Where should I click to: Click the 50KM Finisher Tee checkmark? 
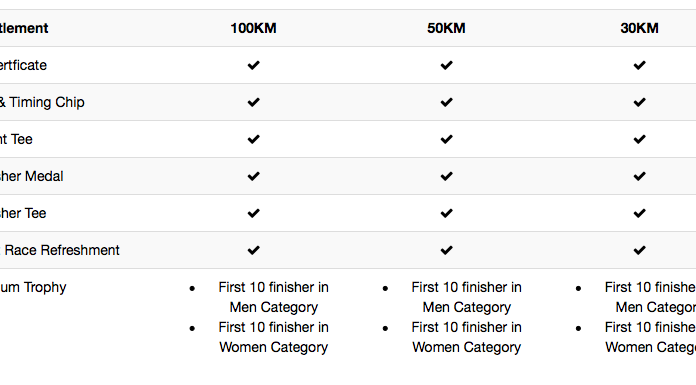click(x=447, y=213)
